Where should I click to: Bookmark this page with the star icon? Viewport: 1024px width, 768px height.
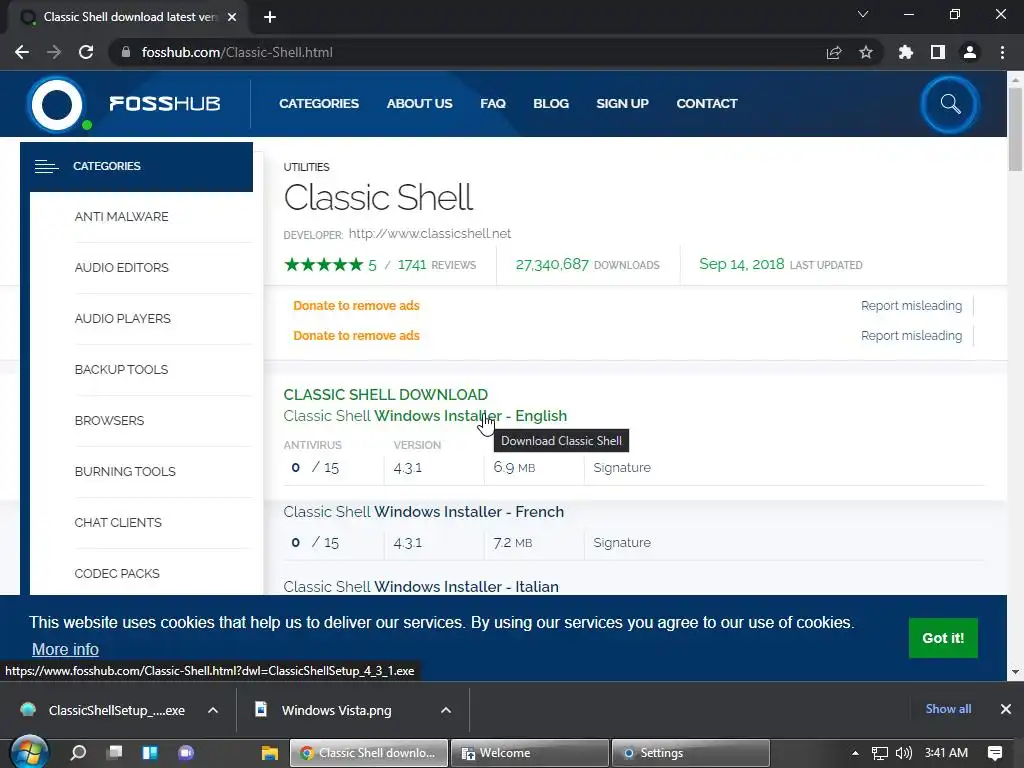[x=866, y=52]
